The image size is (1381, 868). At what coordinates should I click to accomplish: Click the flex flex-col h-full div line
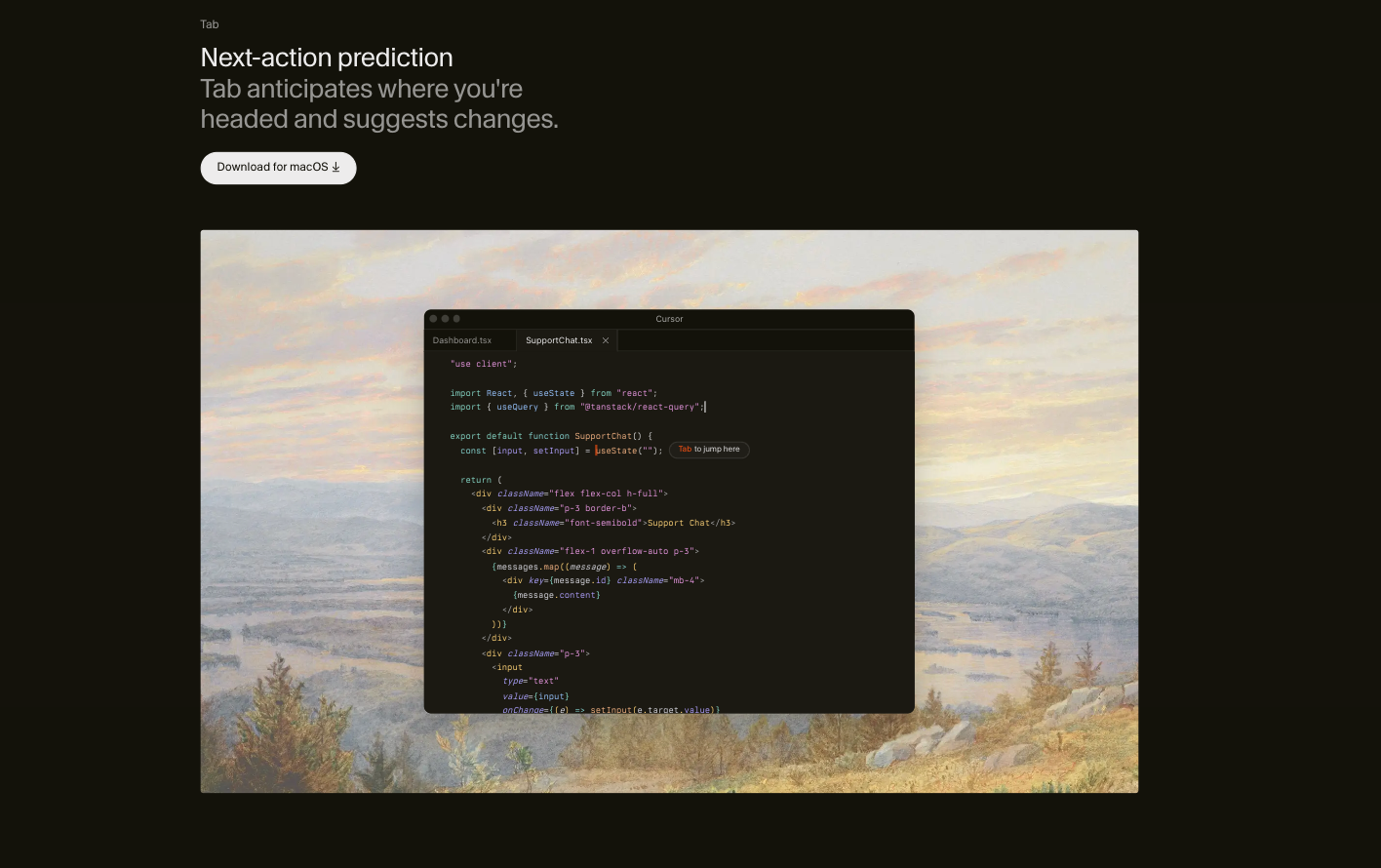pos(570,493)
